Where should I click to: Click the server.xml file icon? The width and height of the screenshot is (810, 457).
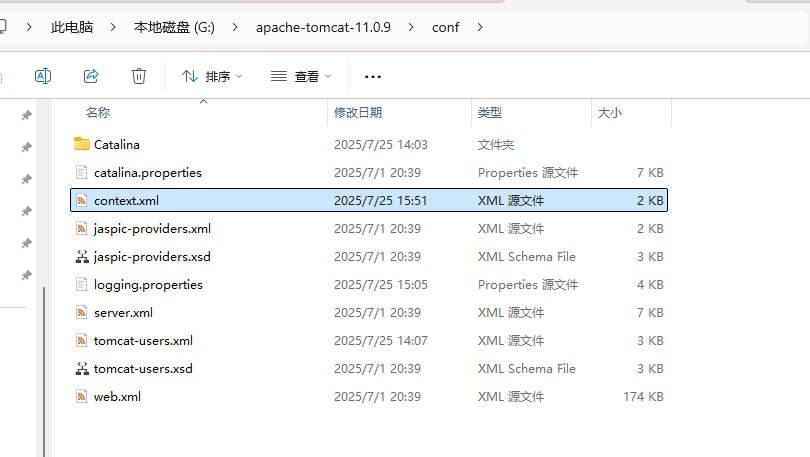pyautogui.click(x=81, y=312)
